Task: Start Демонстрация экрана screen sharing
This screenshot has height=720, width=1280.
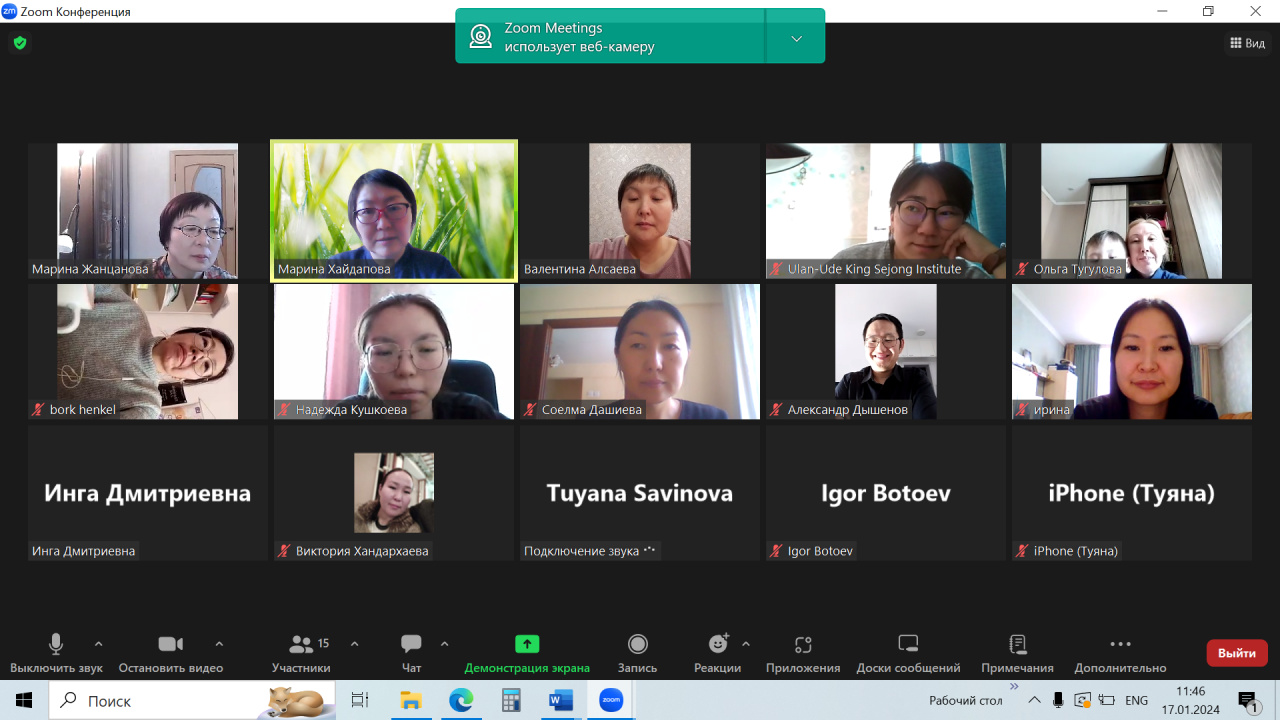Action: point(527,645)
